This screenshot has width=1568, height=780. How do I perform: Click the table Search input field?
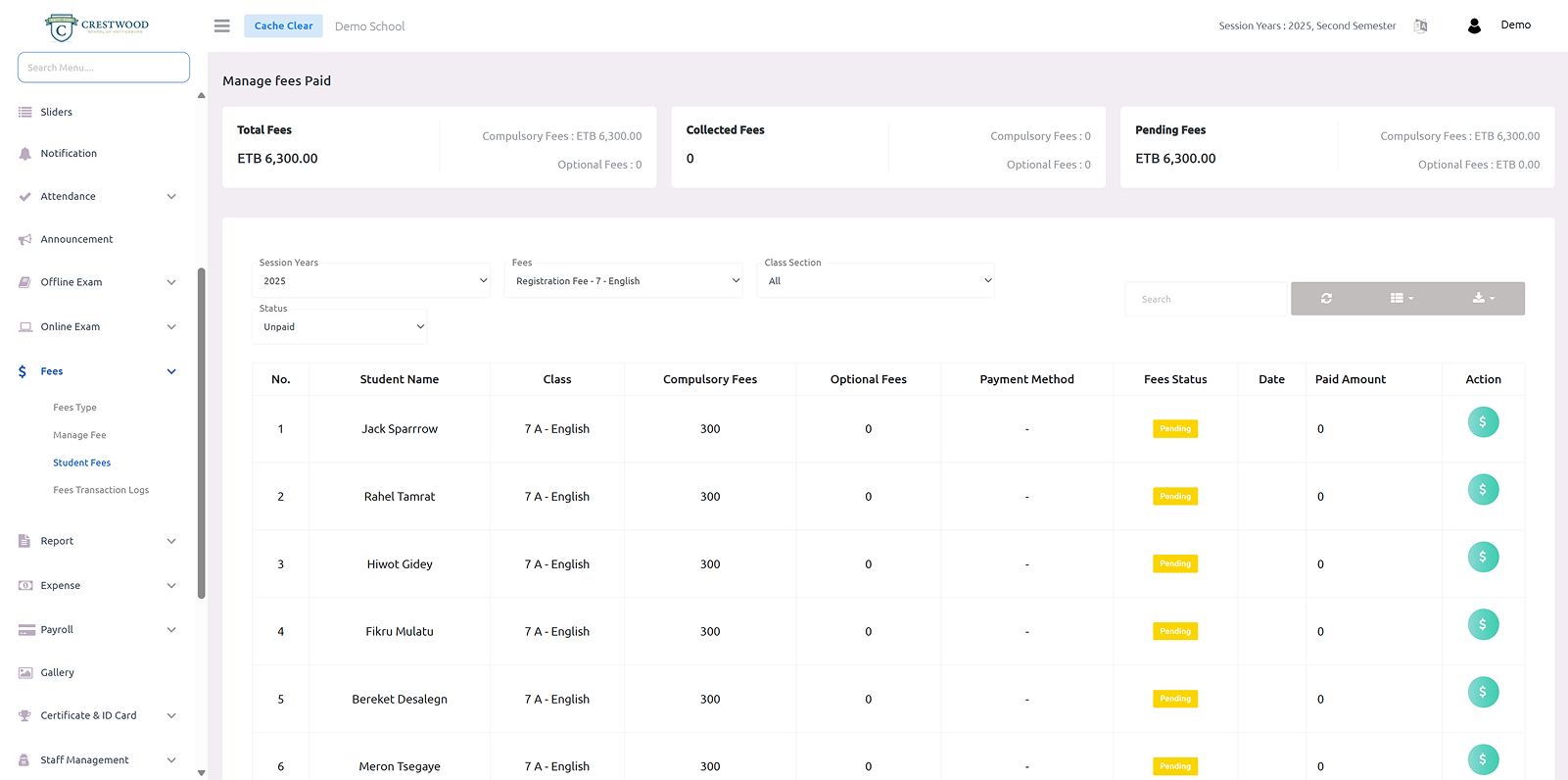tap(1206, 300)
